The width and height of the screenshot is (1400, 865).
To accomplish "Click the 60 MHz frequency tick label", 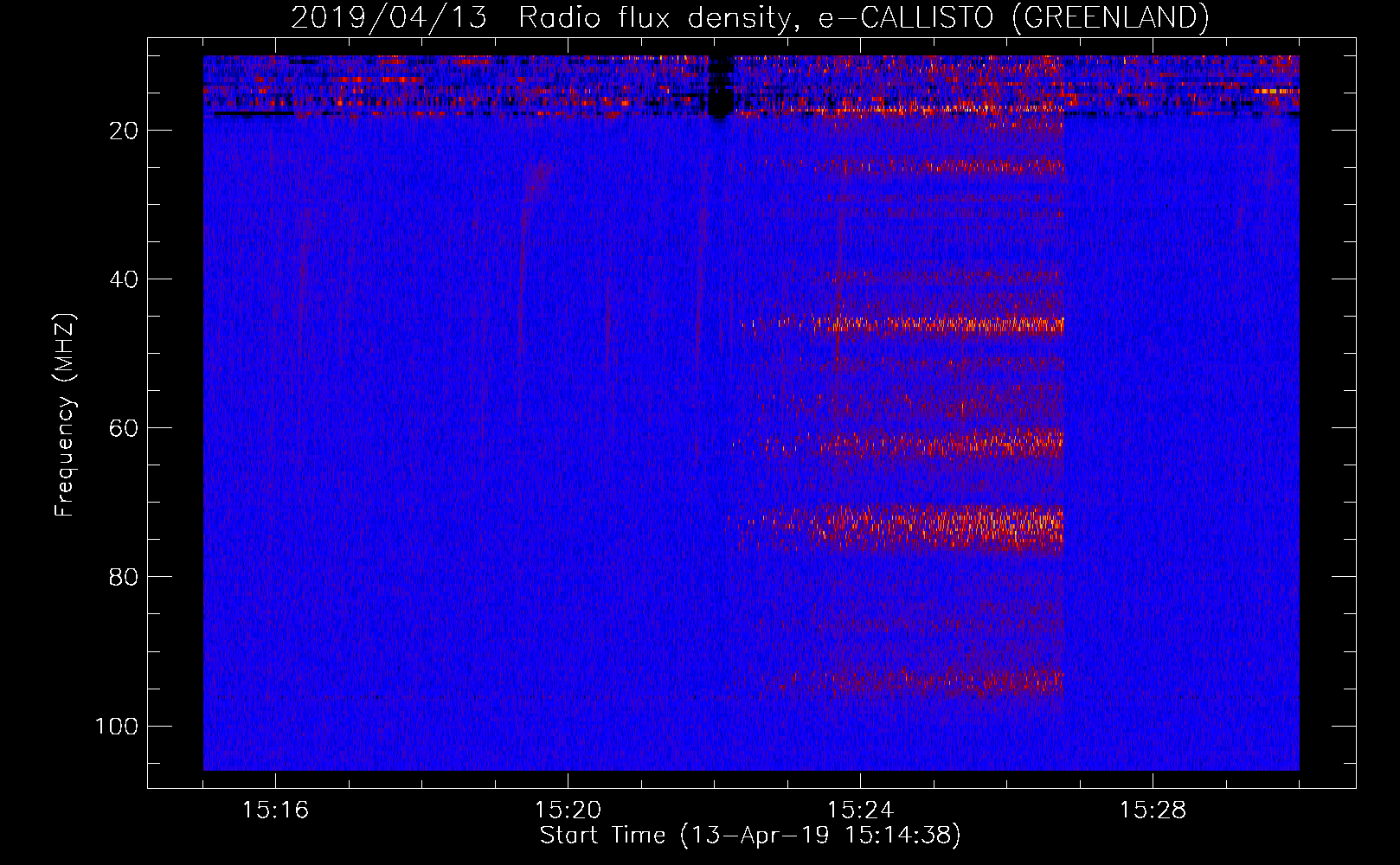I will [x=124, y=428].
